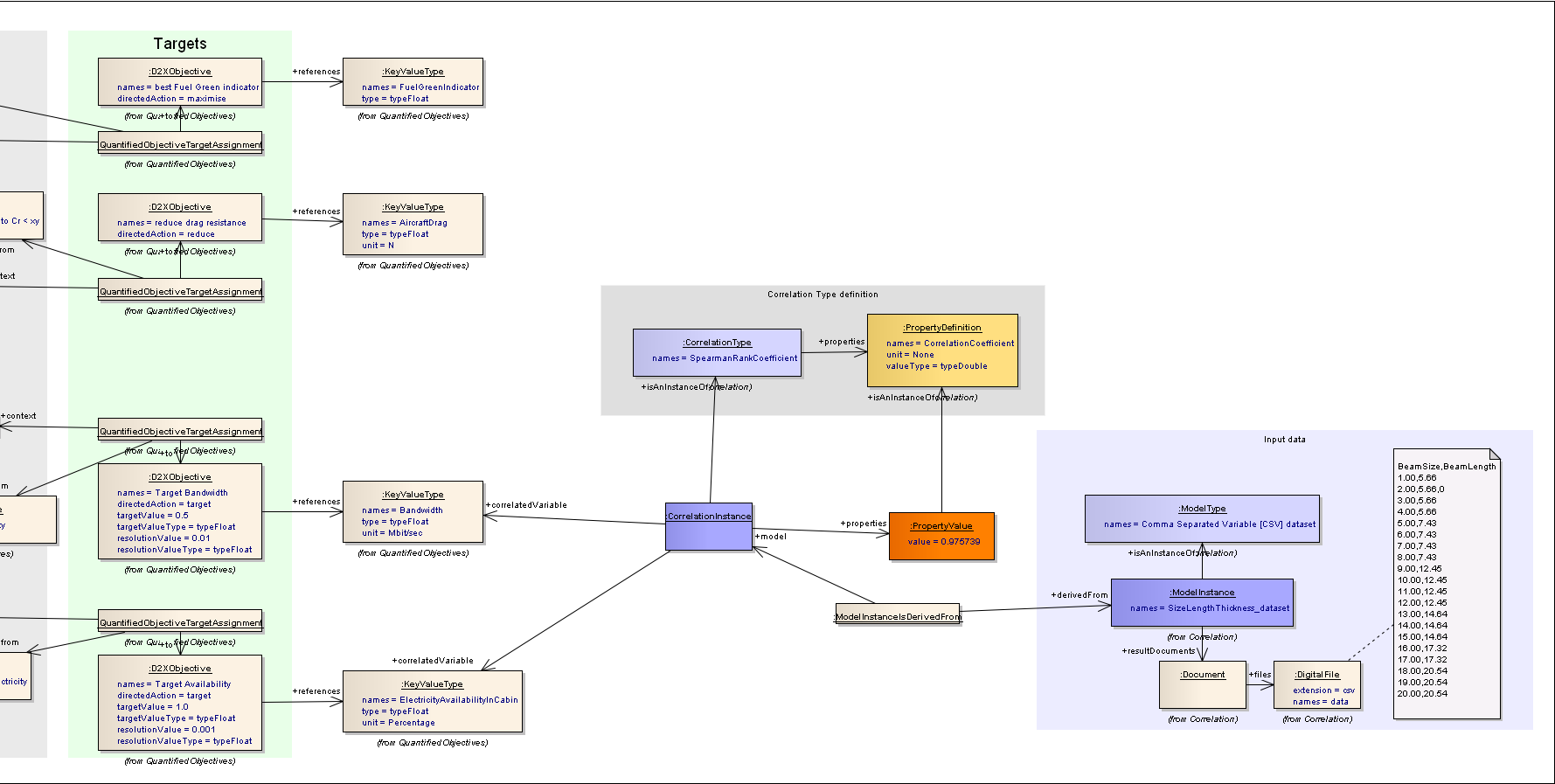Select the yellow PropertyDefinition CorrelationCoefficient node

click(942, 350)
